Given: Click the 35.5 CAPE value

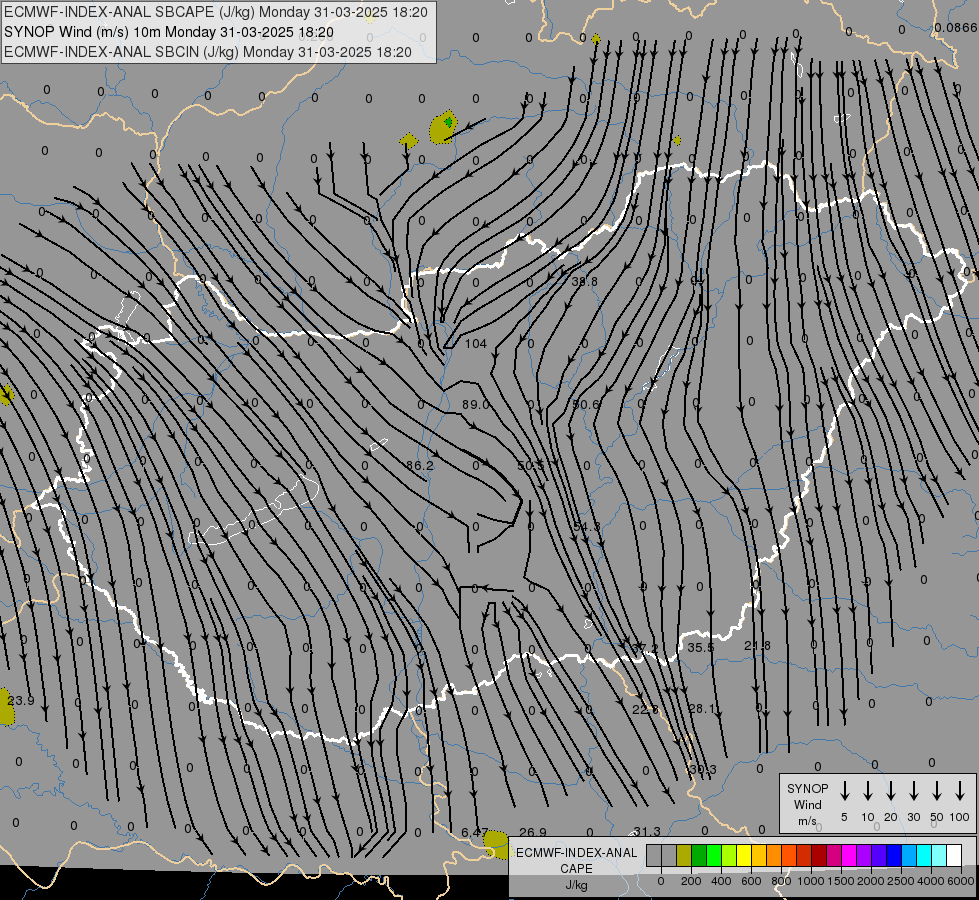Looking at the screenshot, I should pyautogui.click(x=701, y=648).
